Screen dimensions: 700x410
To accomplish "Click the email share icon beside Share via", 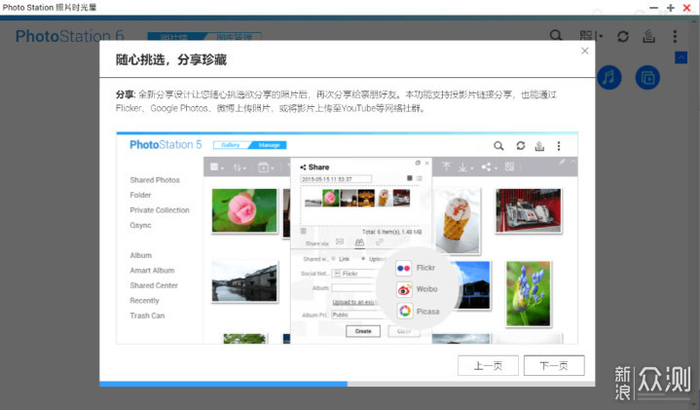I will point(340,242).
